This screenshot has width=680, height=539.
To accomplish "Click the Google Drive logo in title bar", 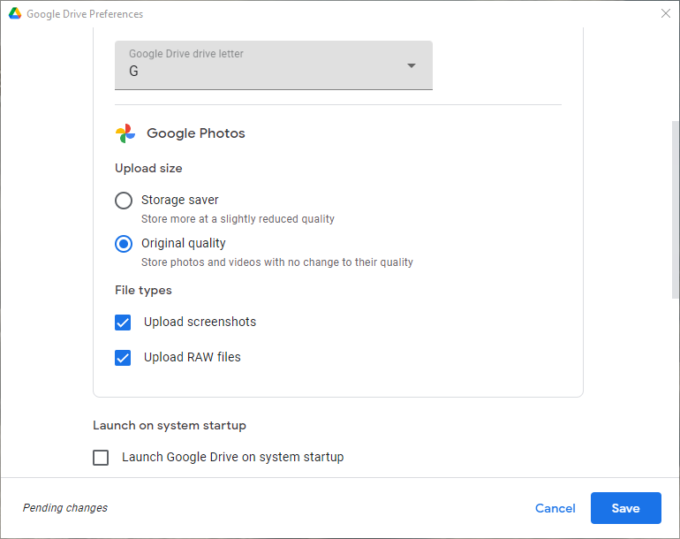I will (x=15, y=13).
